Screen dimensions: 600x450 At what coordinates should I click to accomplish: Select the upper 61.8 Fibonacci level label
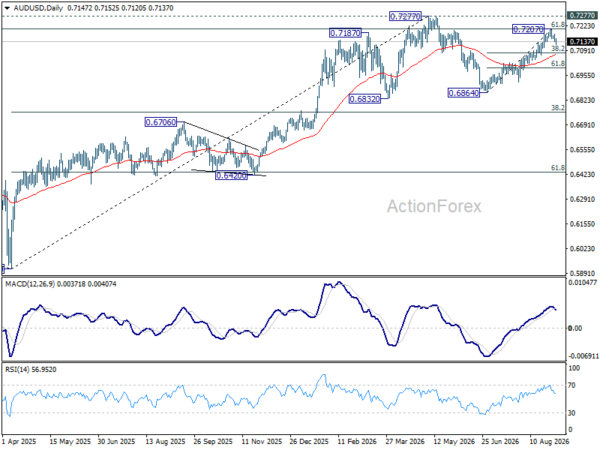coord(558,25)
